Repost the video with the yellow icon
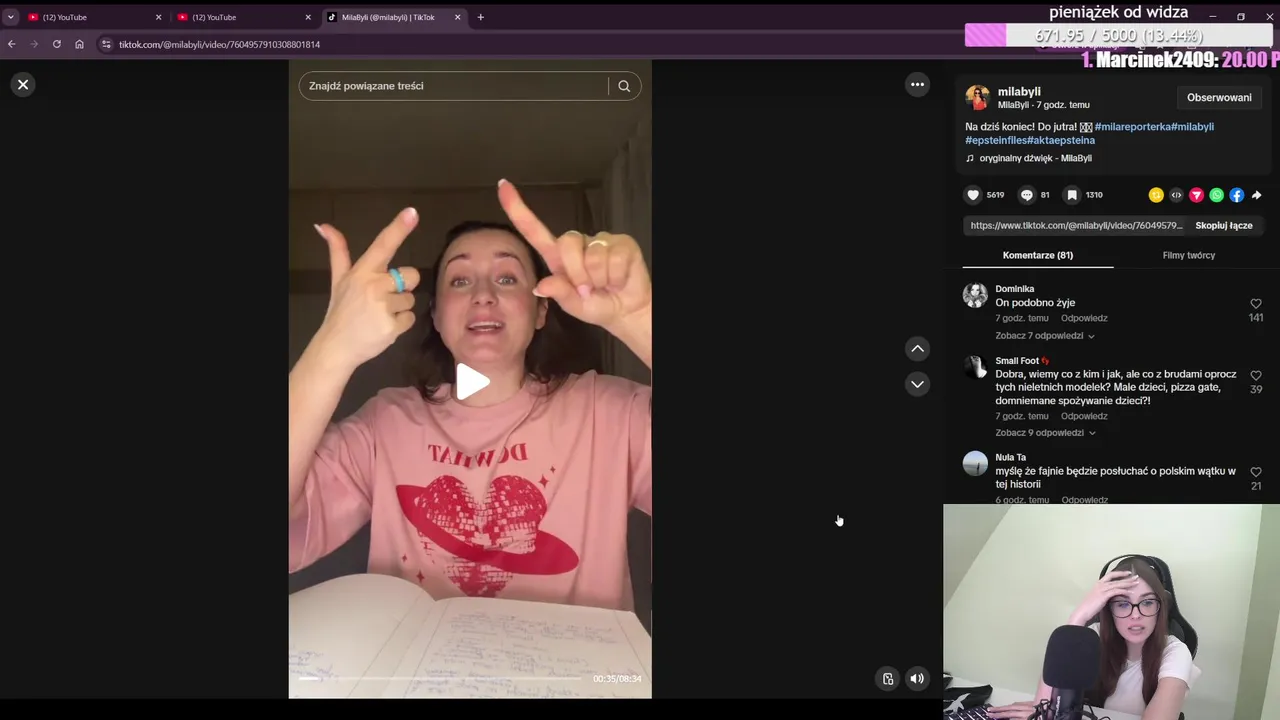1280x720 pixels. click(x=1156, y=195)
